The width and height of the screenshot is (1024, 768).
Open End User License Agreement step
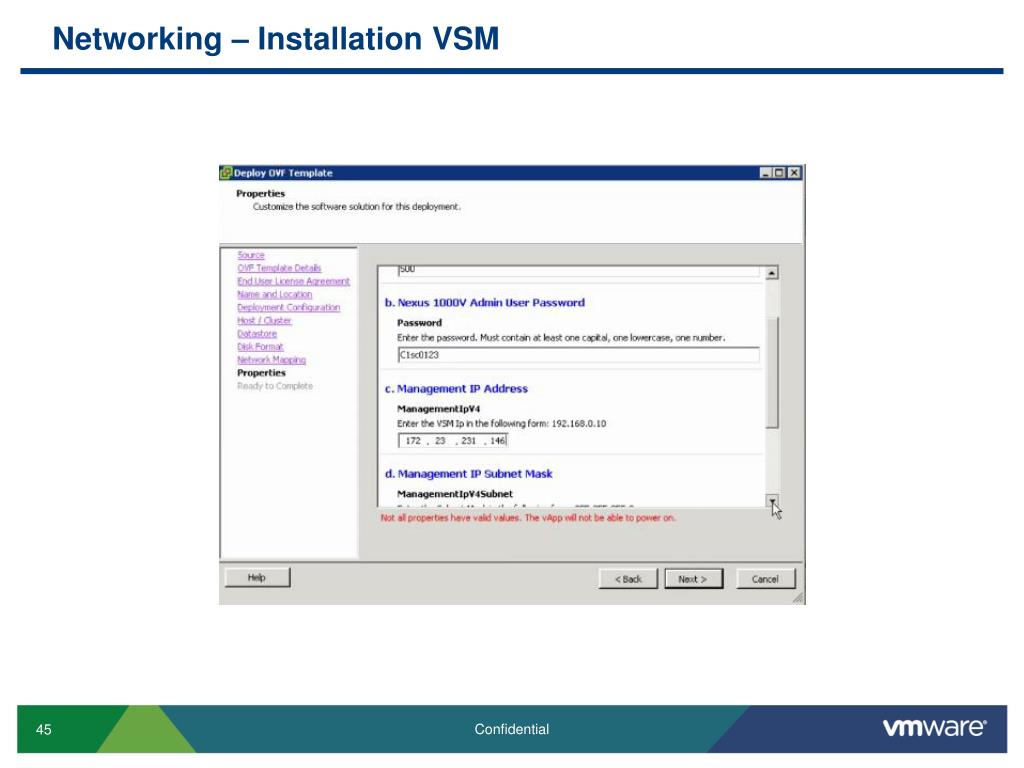(293, 281)
